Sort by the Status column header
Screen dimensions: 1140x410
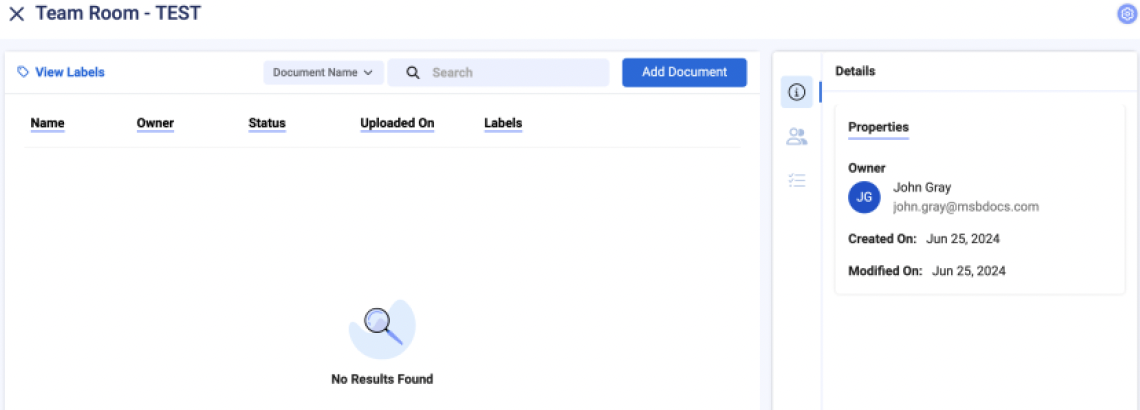267,123
